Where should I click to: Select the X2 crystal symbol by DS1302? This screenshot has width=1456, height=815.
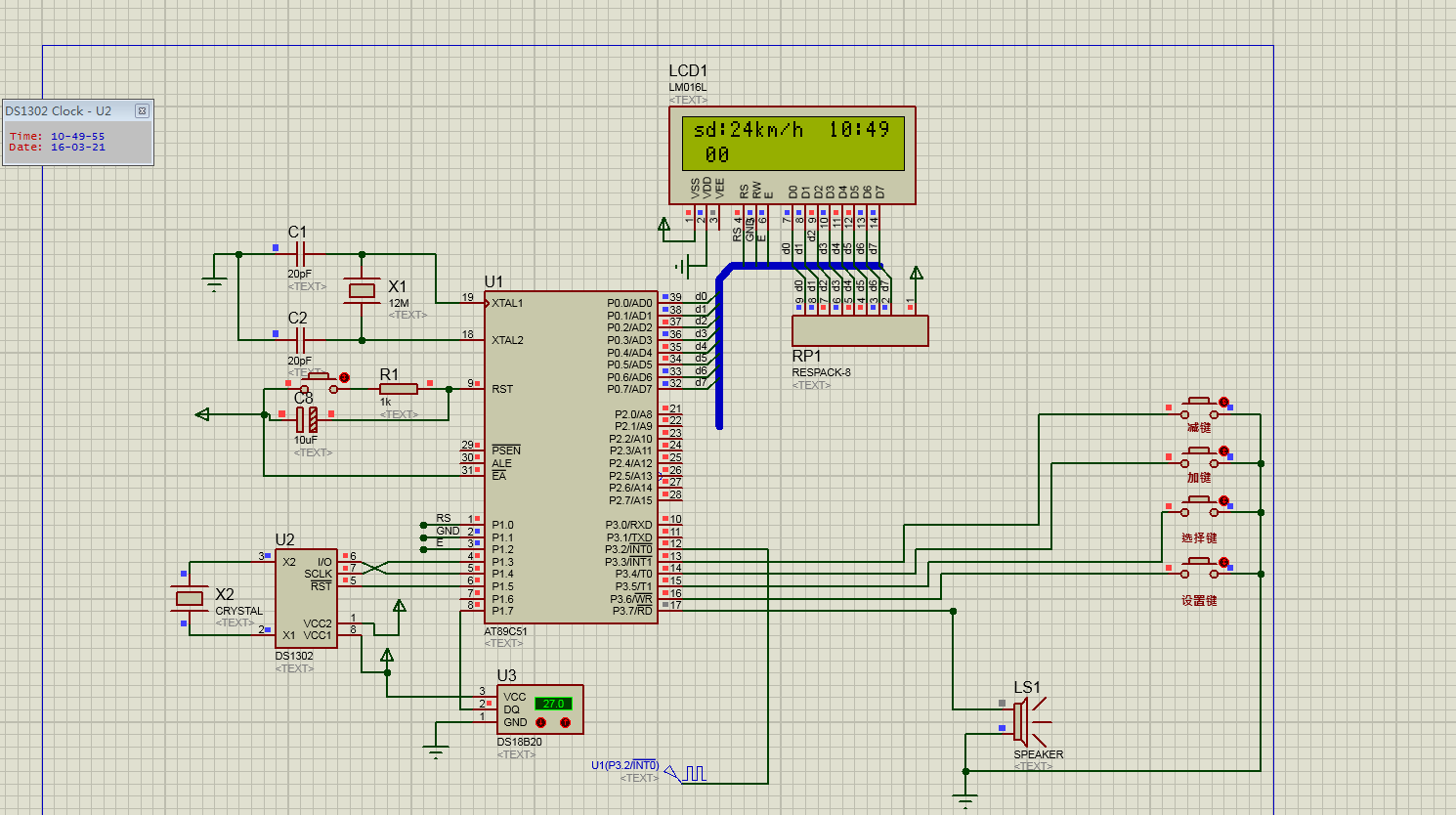pyautogui.click(x=189, y=598)
